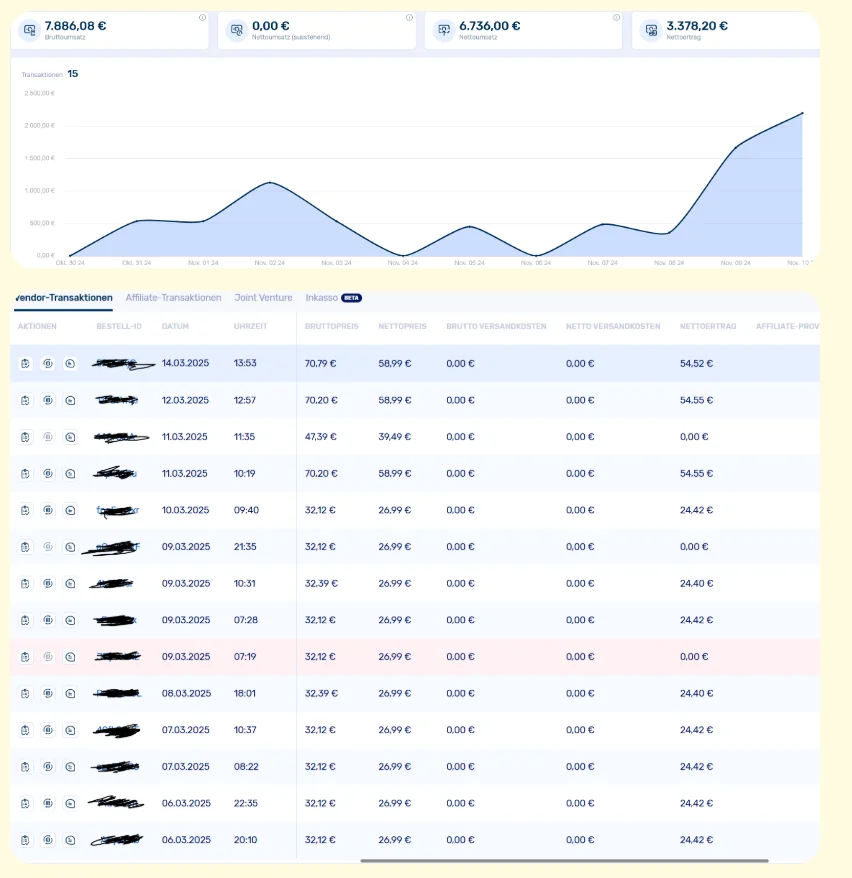Viewport: 852px width, 878px height.
Task: Open the clipboard icon for the 08:22 order
Action: click(x=25, y=767)
